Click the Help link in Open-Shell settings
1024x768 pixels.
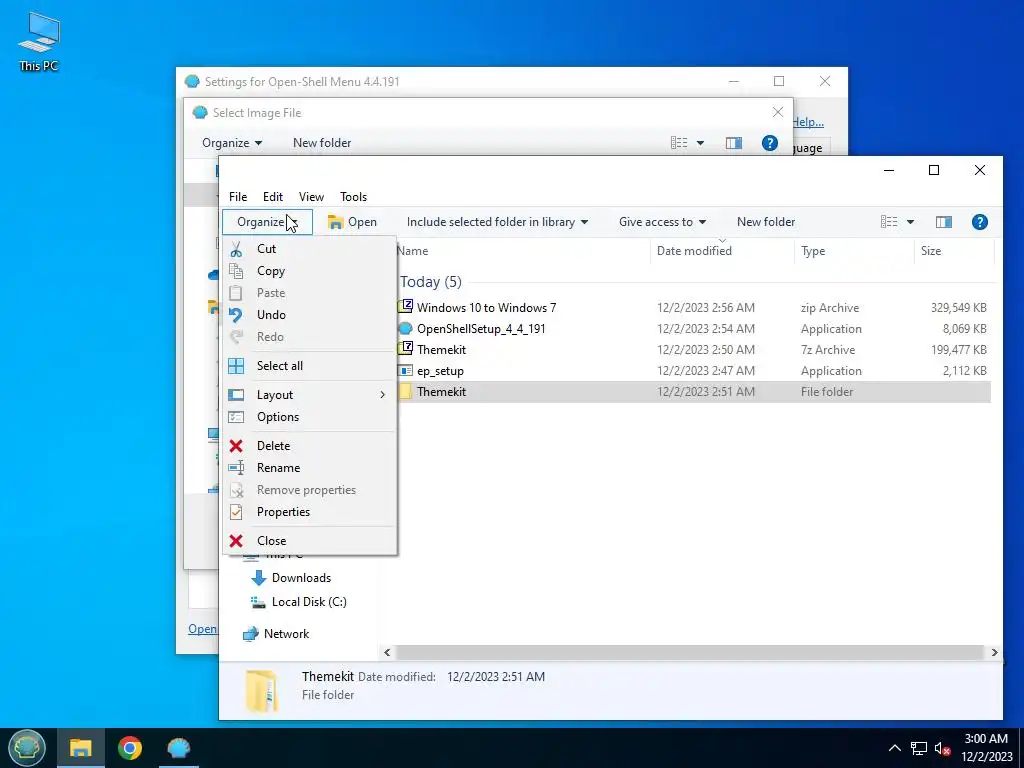(808, 122)
